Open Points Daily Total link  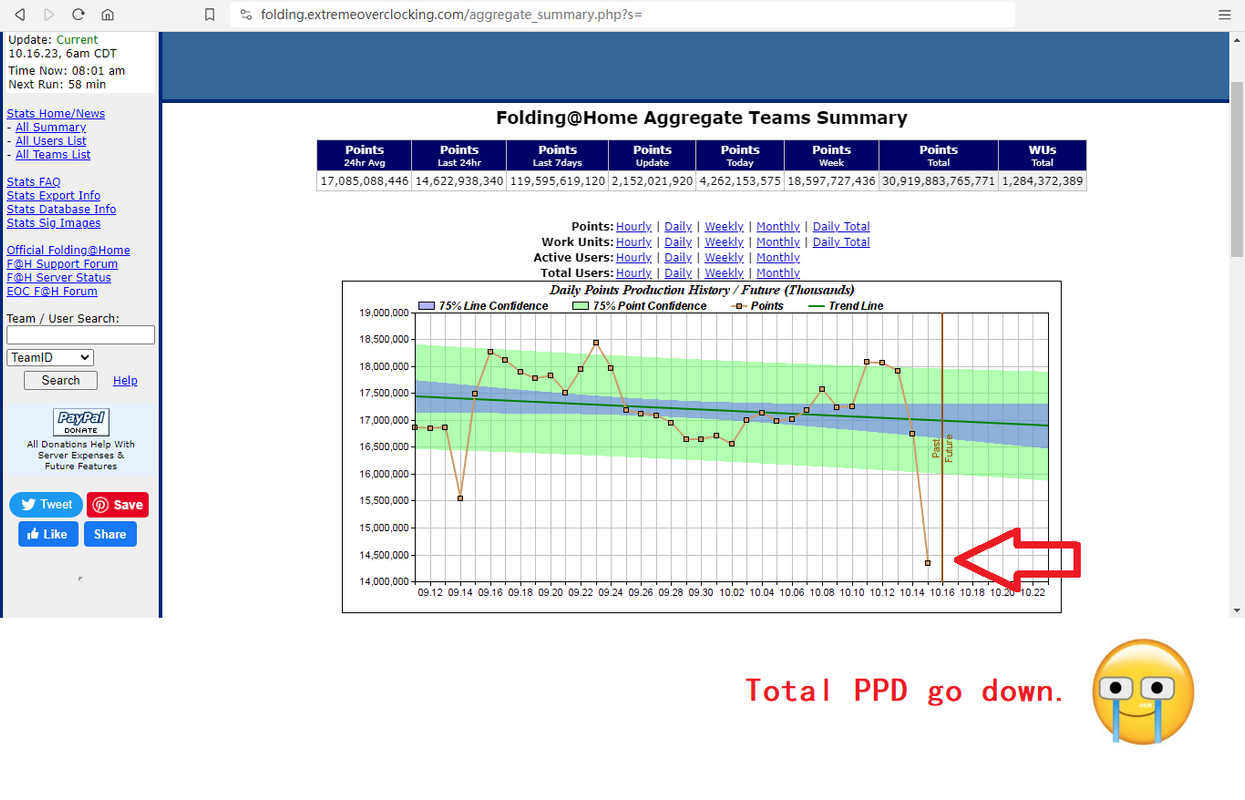tap(841, 227)
